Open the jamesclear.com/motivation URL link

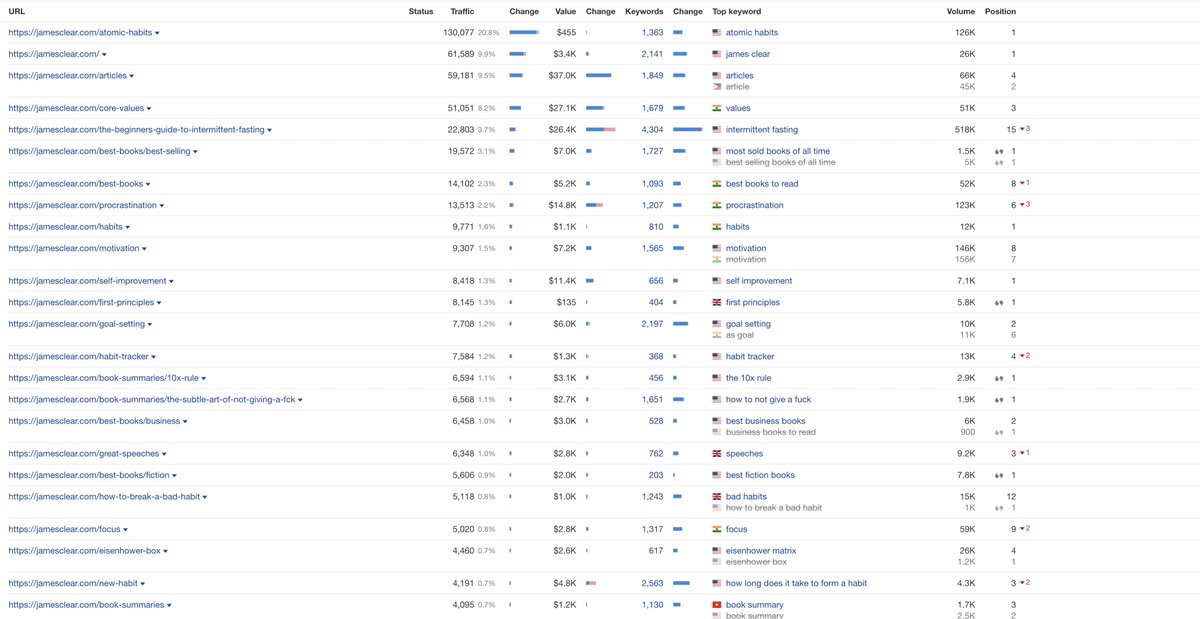[73, 249]
